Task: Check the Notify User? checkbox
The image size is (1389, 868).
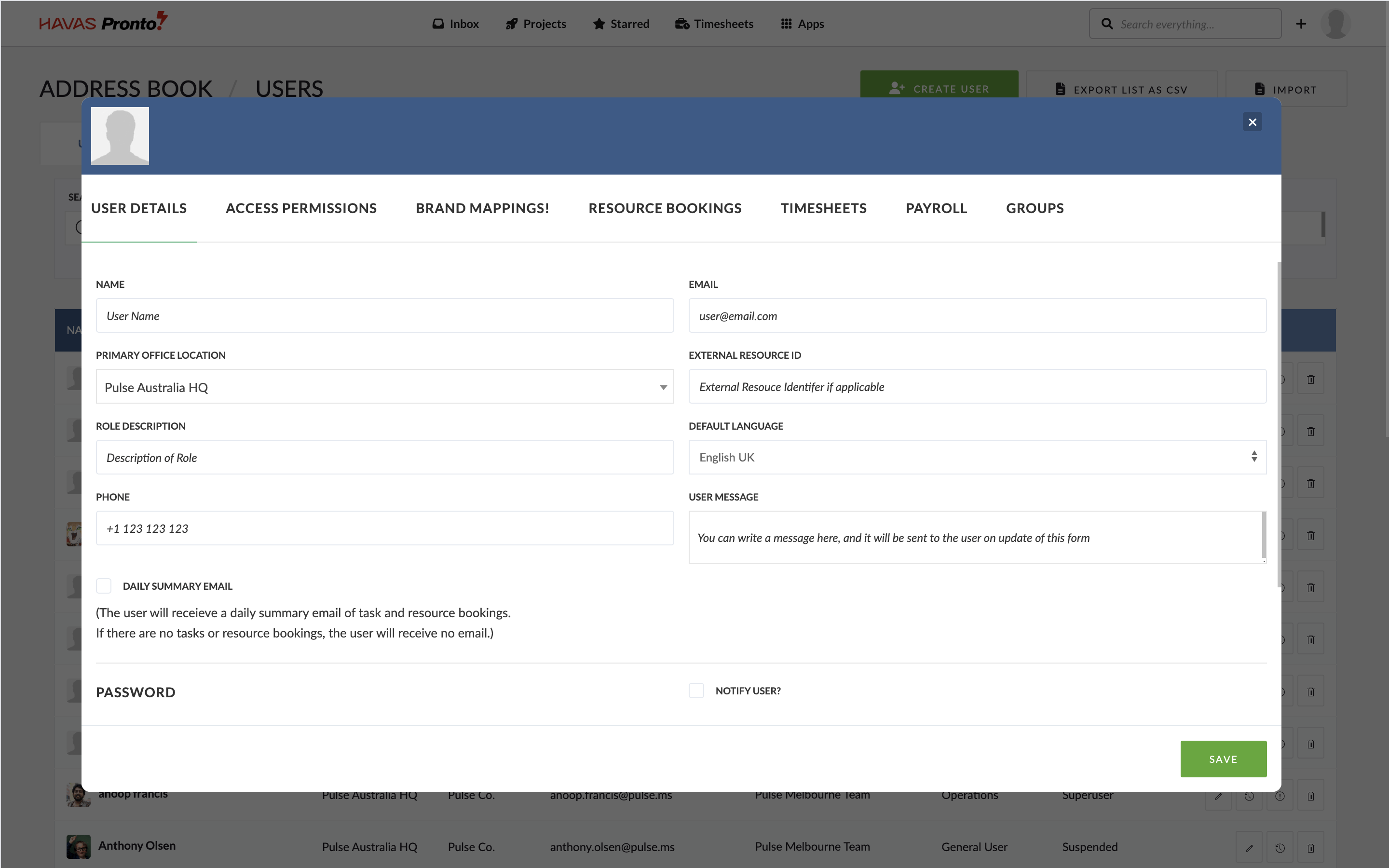Action: tap(696, 690)
